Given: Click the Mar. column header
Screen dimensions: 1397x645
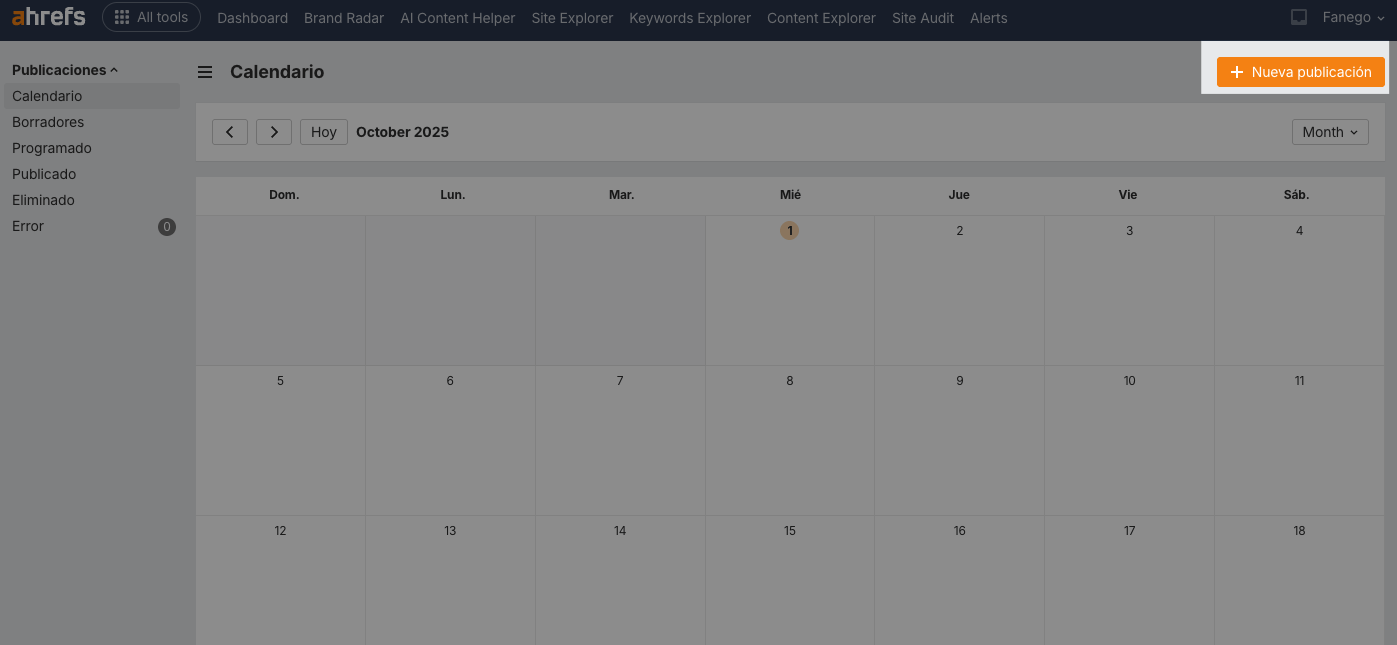Looking at the screenshot, I should (x=622, y=195).
